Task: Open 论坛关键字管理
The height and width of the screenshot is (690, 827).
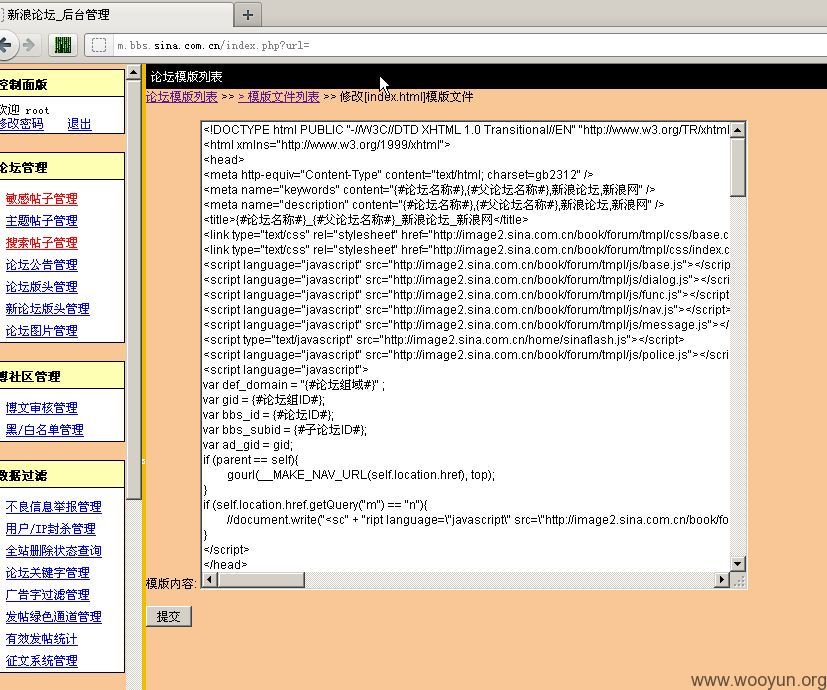Action: [47, 573]
